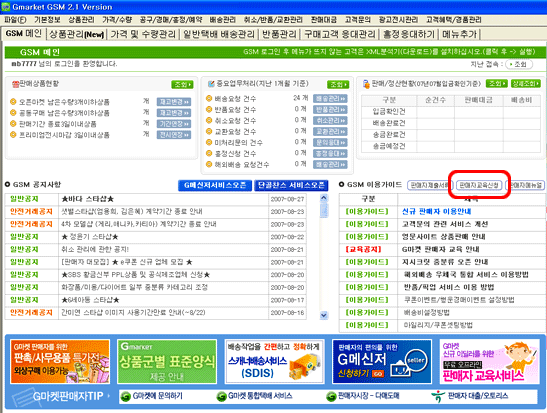Click 배송관리 button beside 해외배송 요청건수
Image resolution: width=547 pixels, height=413 pixels.
tap(330, 164)
